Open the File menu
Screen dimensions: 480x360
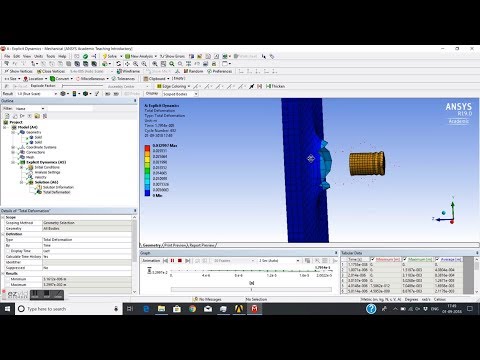7,56
